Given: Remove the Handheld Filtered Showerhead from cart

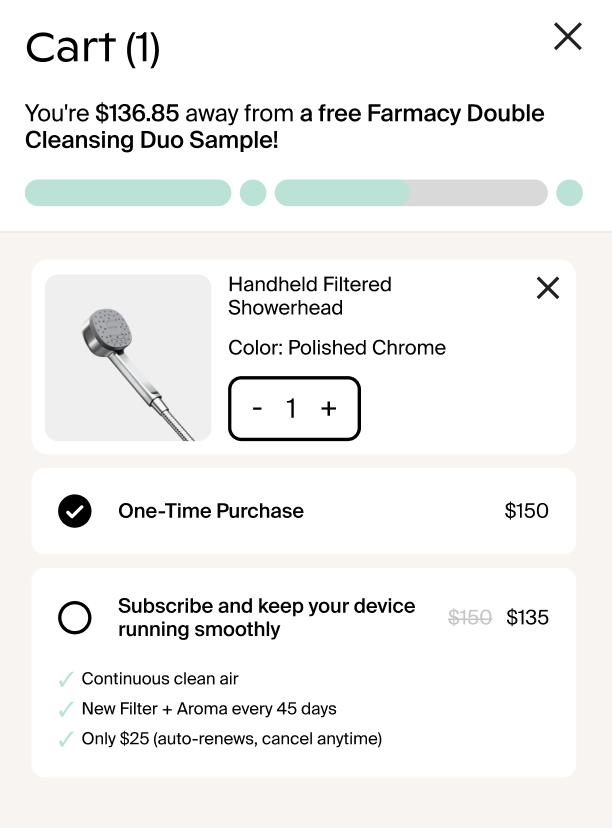Looking at the screenshot, I should 547,288.
